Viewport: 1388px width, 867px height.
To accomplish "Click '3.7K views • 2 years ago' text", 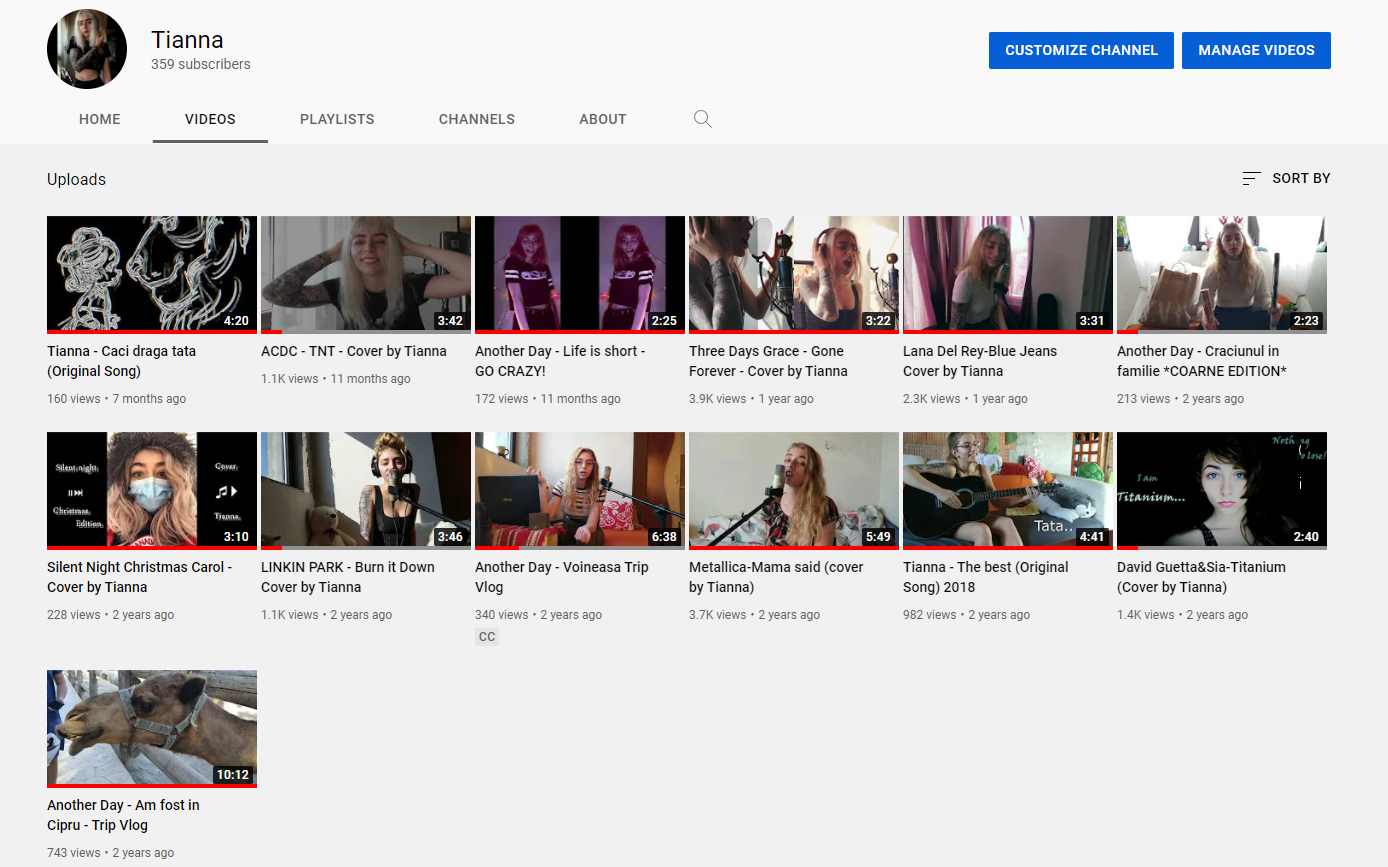I will [x=754, y=615].
